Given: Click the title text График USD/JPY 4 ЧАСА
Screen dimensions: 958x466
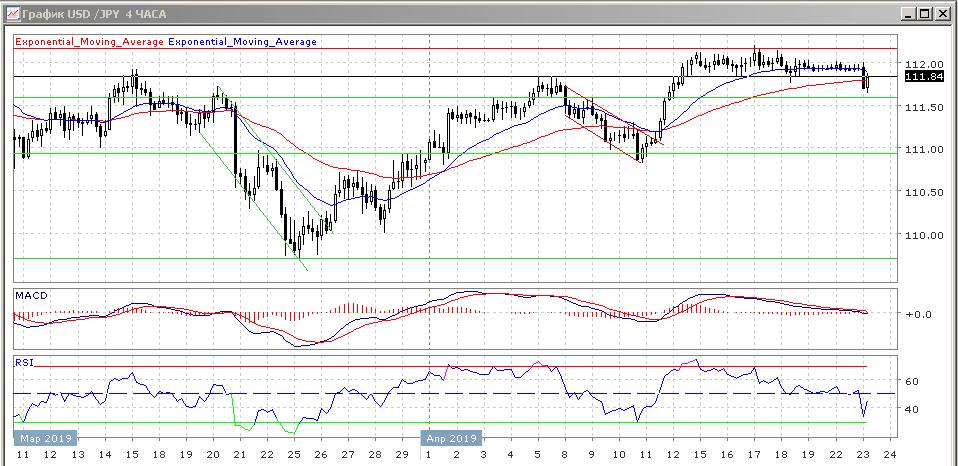Looking at the screenshot, I should point(87,13).
